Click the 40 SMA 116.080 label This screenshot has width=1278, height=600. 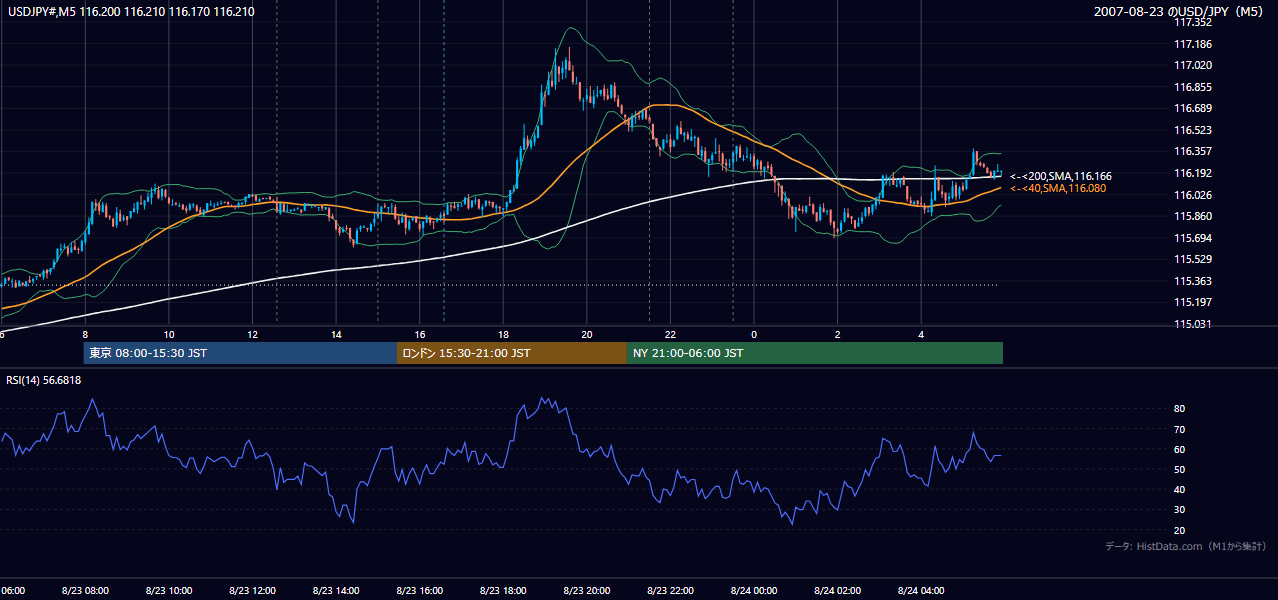pos(1058,188)
